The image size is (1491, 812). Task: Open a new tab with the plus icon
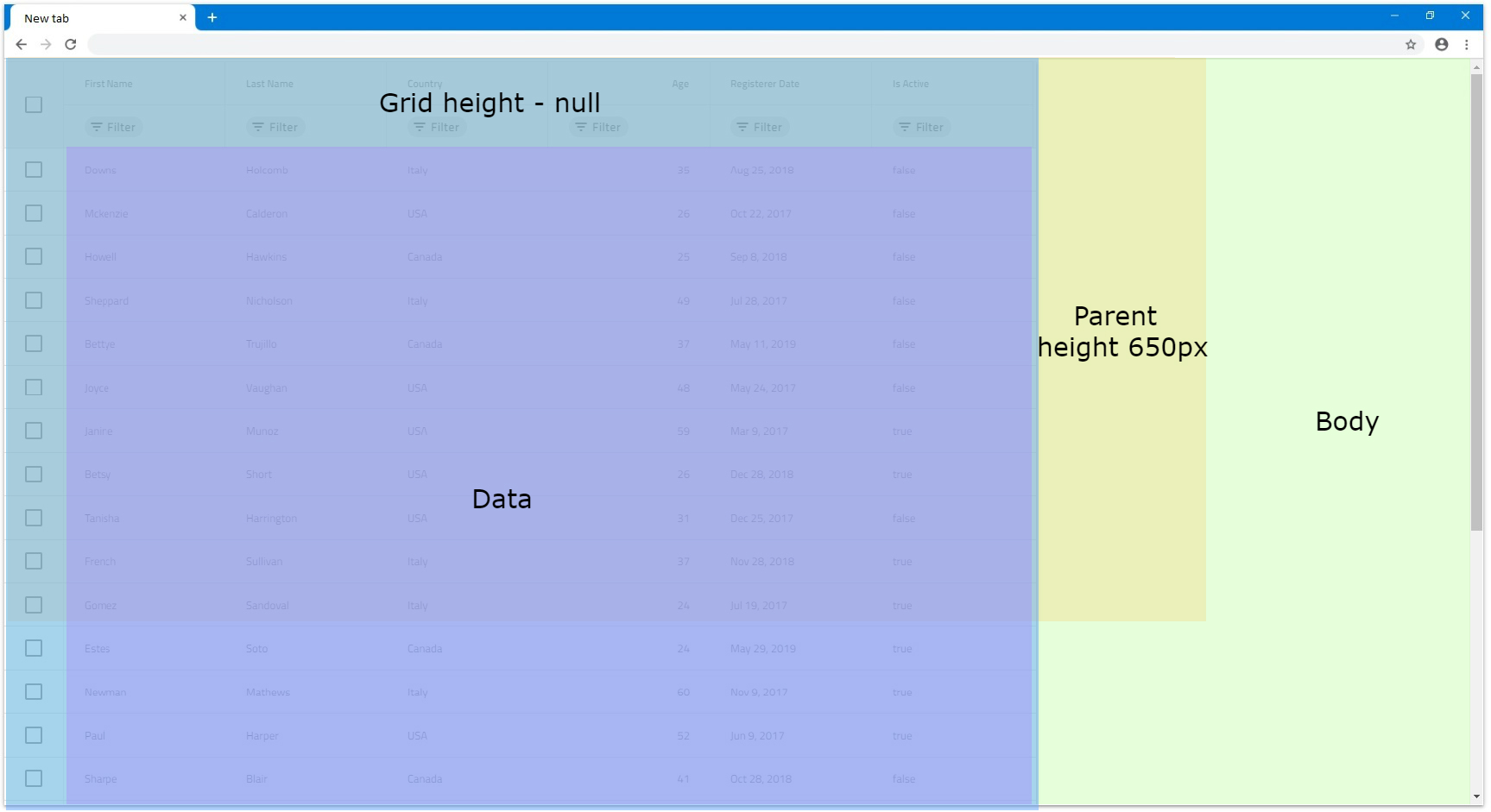pyautogui.click(x=212, y=17)
